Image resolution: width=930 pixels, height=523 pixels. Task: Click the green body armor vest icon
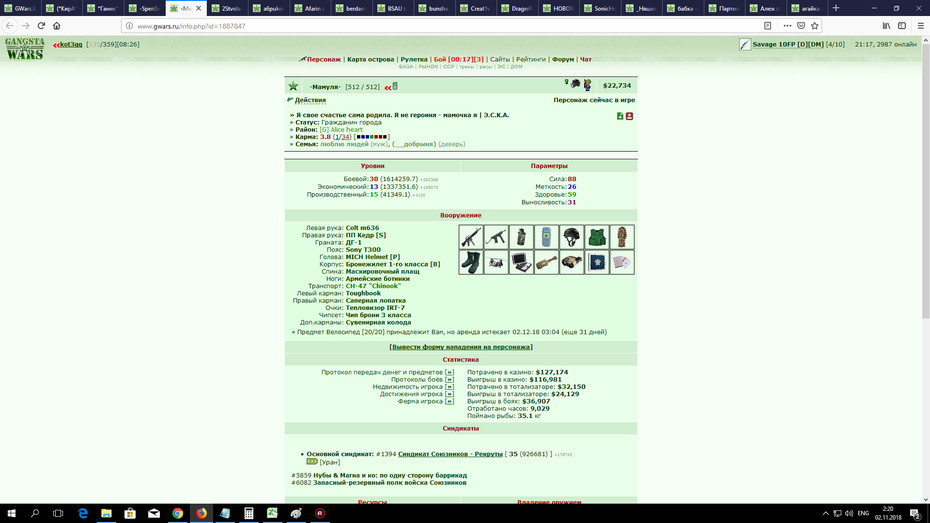click(x=597, y=237)
